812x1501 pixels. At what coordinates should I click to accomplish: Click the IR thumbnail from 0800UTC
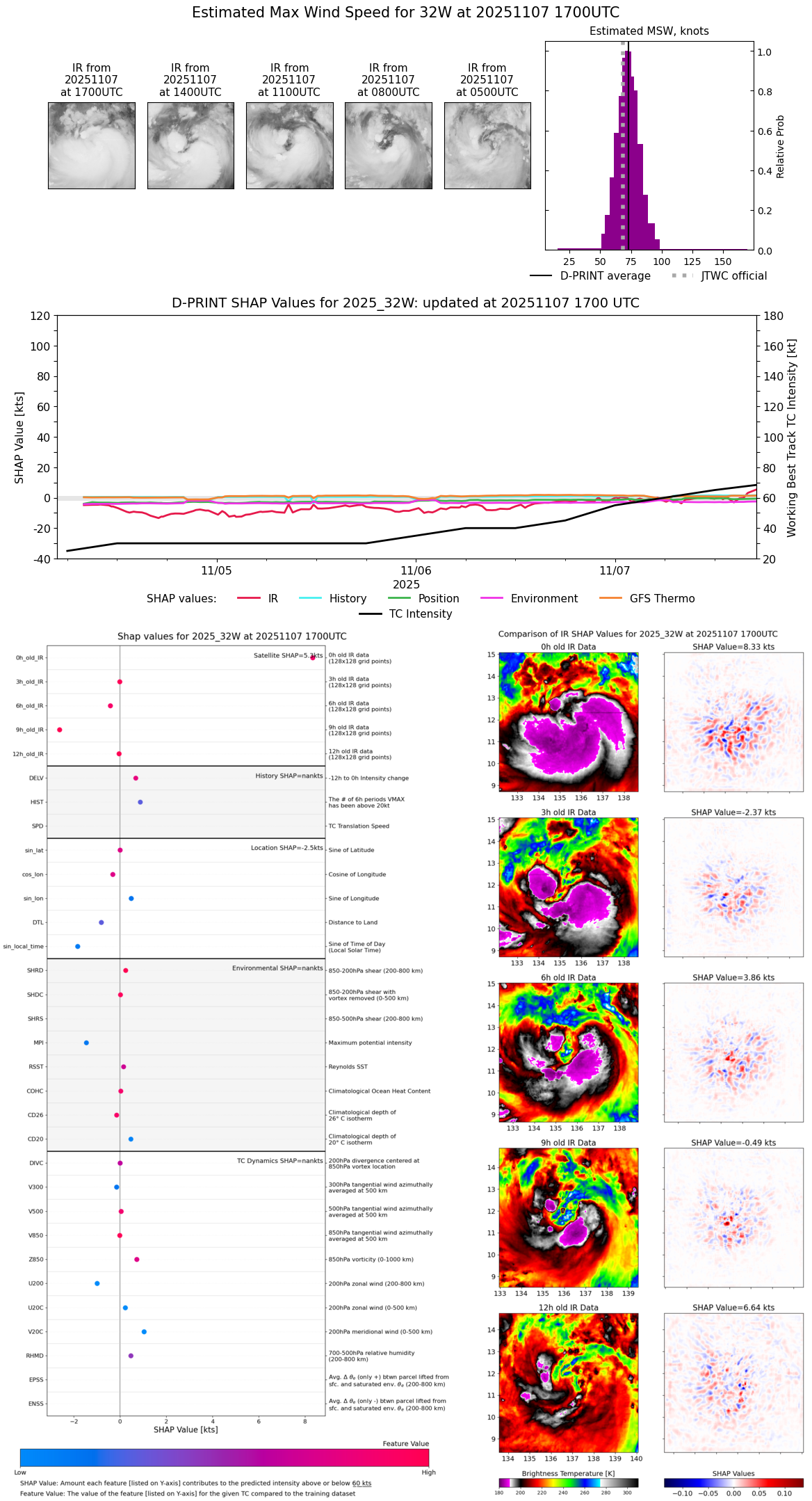(x=389, y=145)
